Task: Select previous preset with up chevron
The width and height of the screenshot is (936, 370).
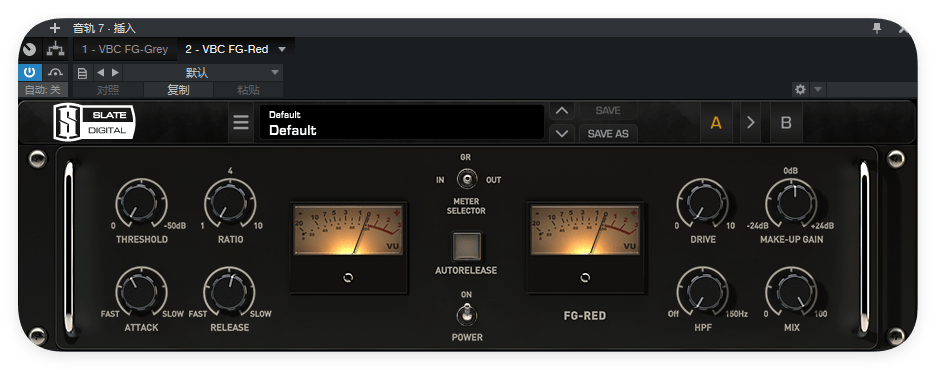Action: 561,111
